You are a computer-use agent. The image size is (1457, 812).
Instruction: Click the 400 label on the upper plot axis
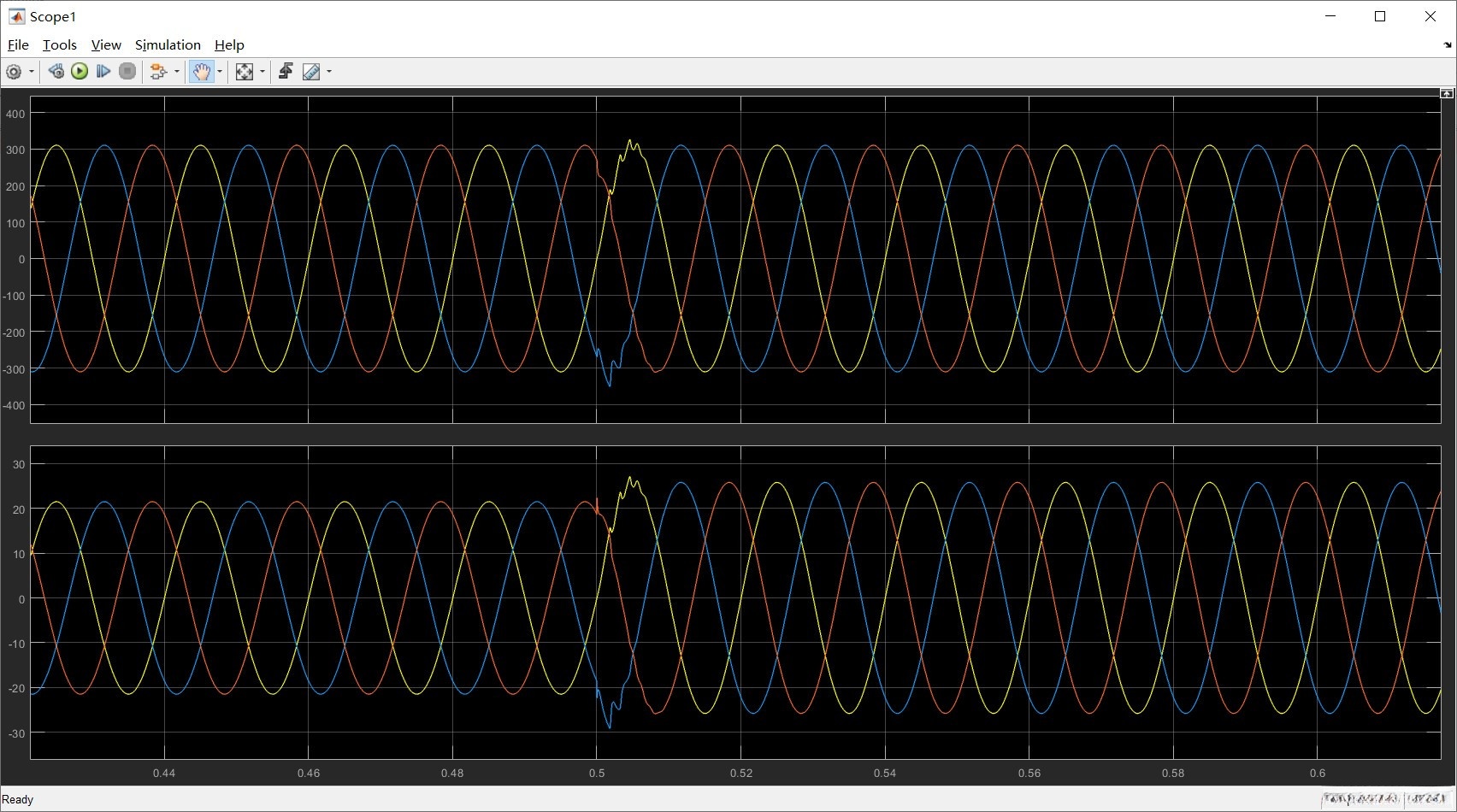click(15, 114)
